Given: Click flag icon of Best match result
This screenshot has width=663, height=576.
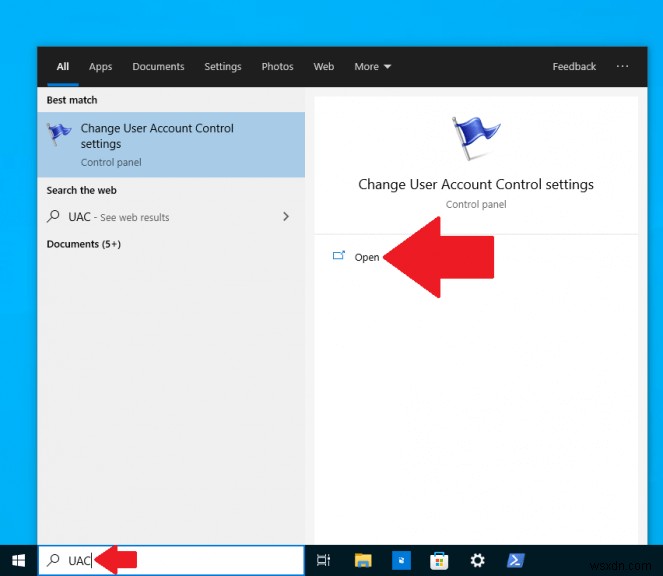Looking at the screenshot, I should coord(58,134).
